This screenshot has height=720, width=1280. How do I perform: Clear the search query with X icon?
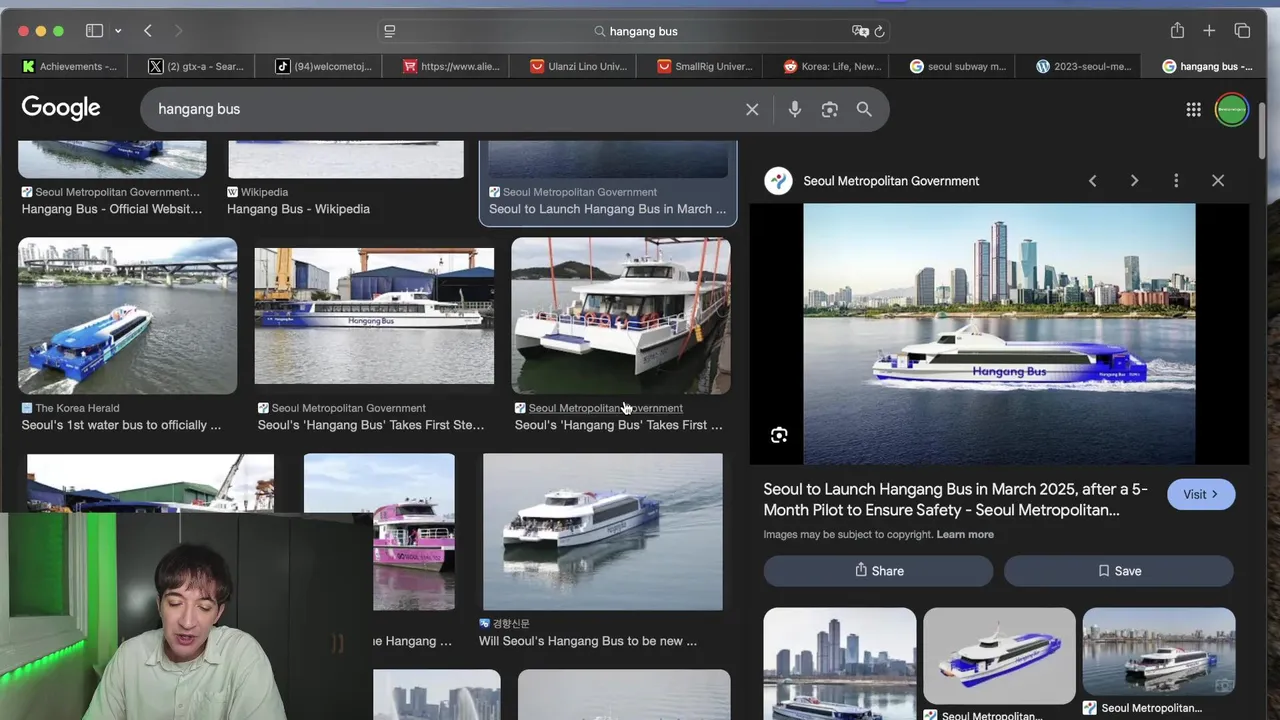(752, 109)
